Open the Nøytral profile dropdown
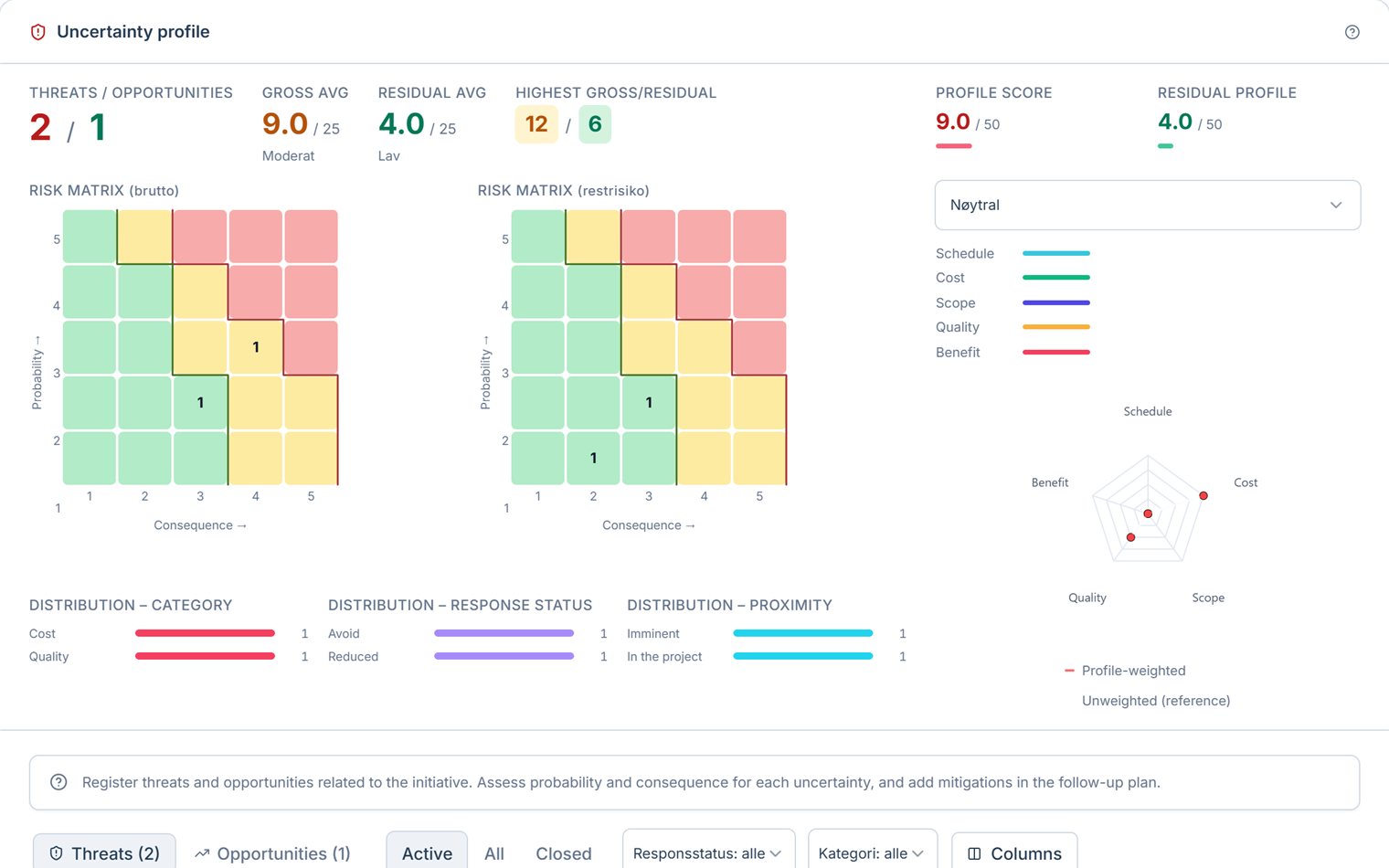The width and height of the screenshot is (1389, 868). 1148,205
